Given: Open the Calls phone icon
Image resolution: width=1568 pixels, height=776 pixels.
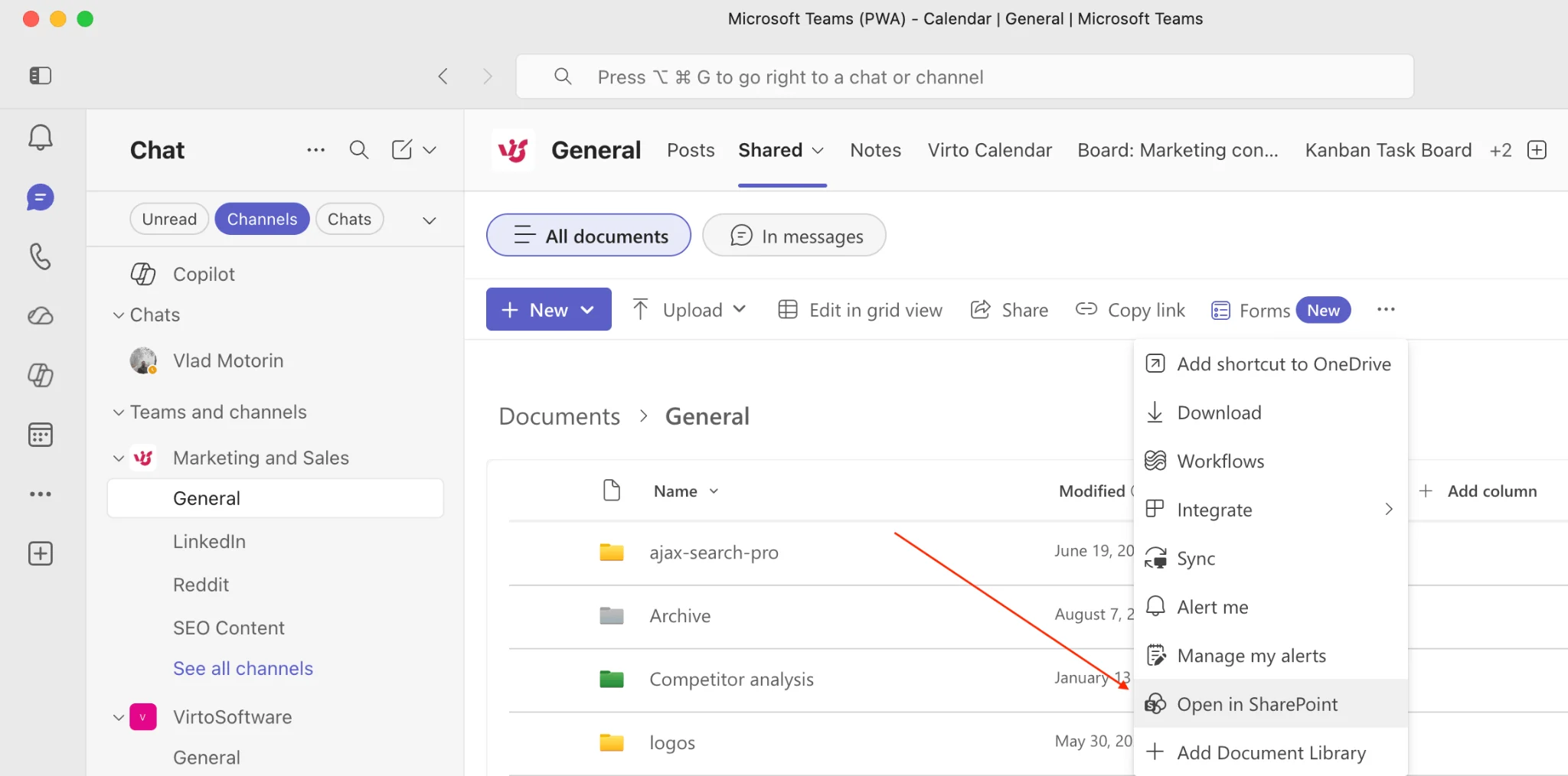Looking at the screenshot, I should pyautogui.click(x=40, y=256).
